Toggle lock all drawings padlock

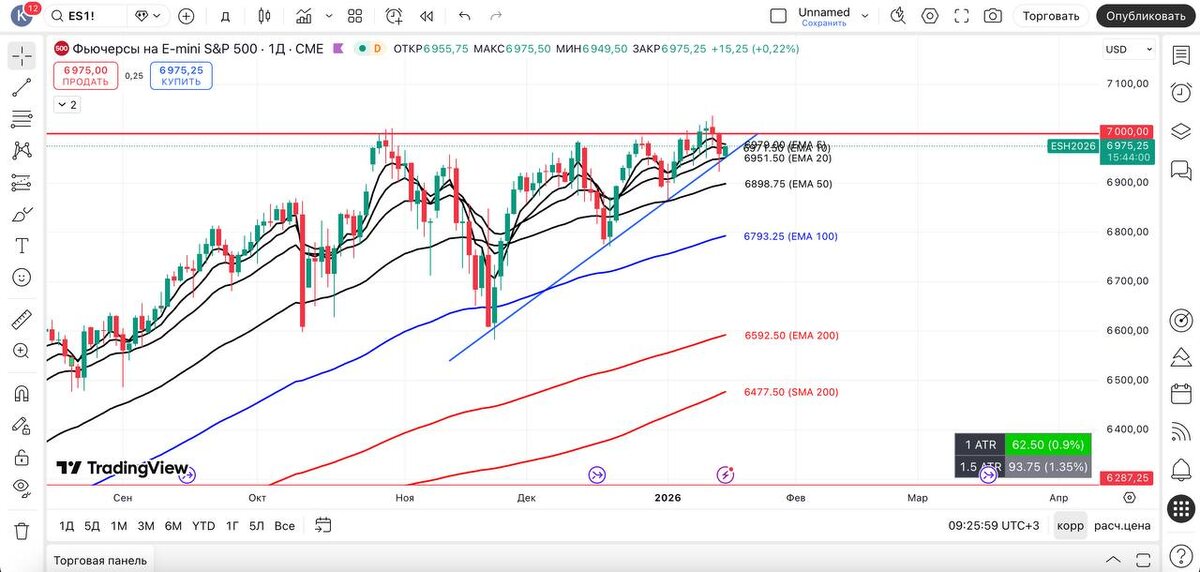21,457
